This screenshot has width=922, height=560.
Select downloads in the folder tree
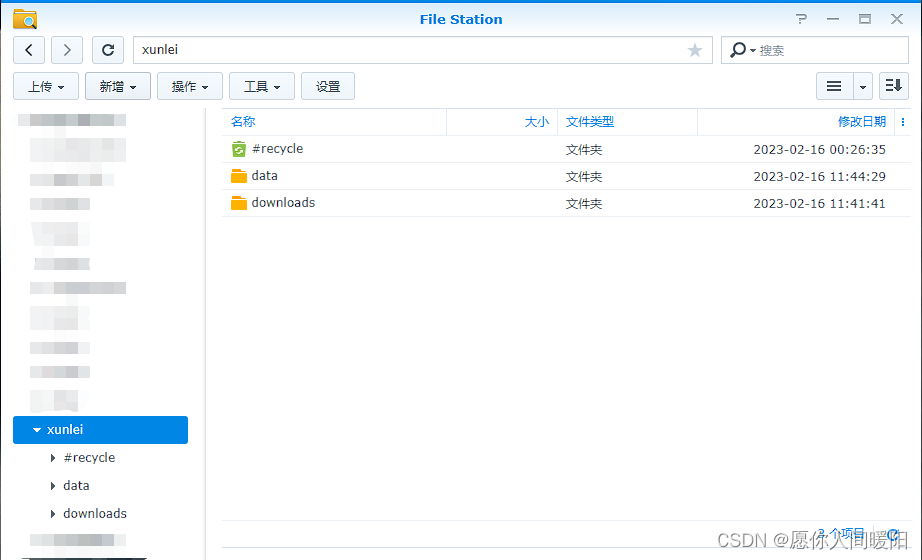[95, 514]
